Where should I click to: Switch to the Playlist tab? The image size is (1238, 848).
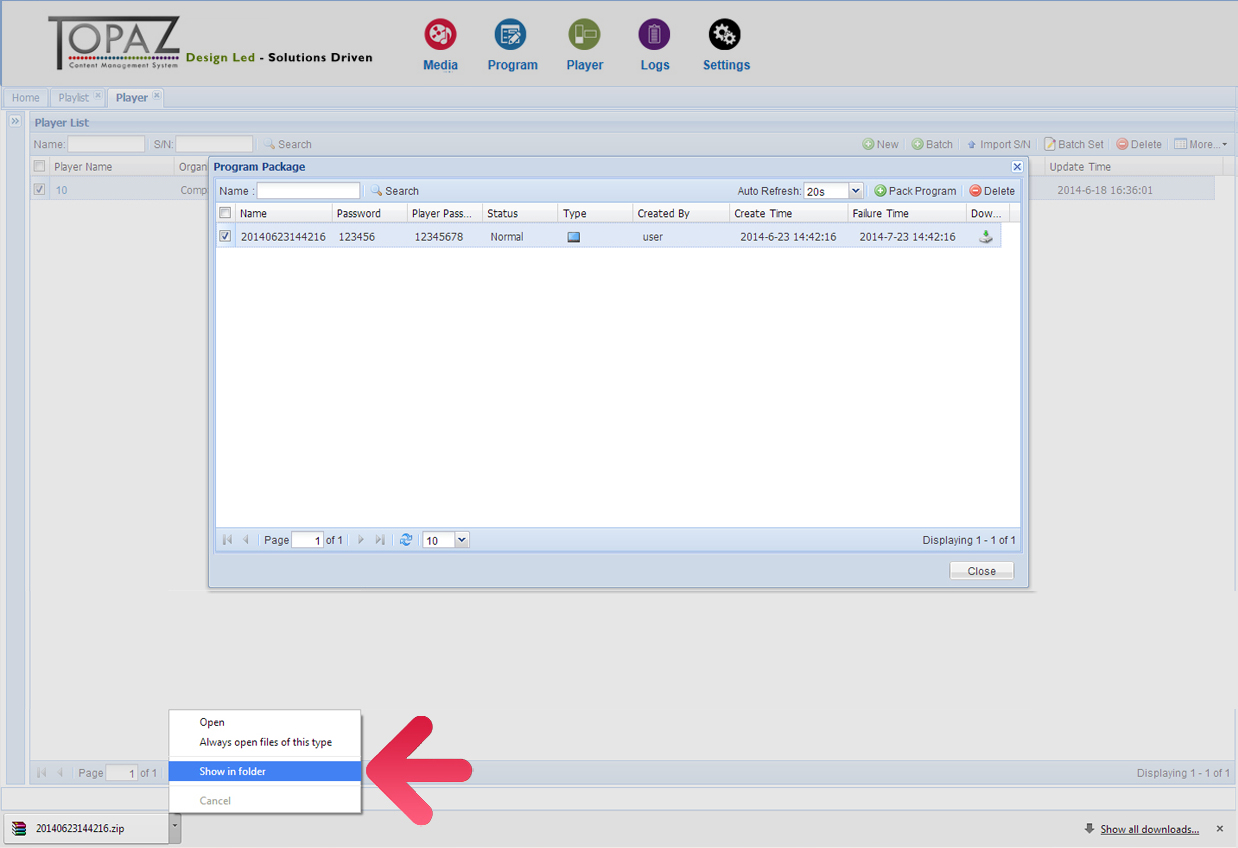pyautogui.click(x=73, y=98)
